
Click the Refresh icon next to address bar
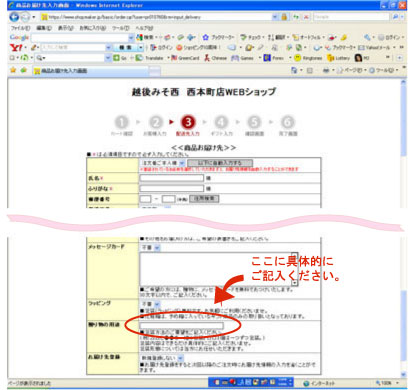(x=296, y=17)
